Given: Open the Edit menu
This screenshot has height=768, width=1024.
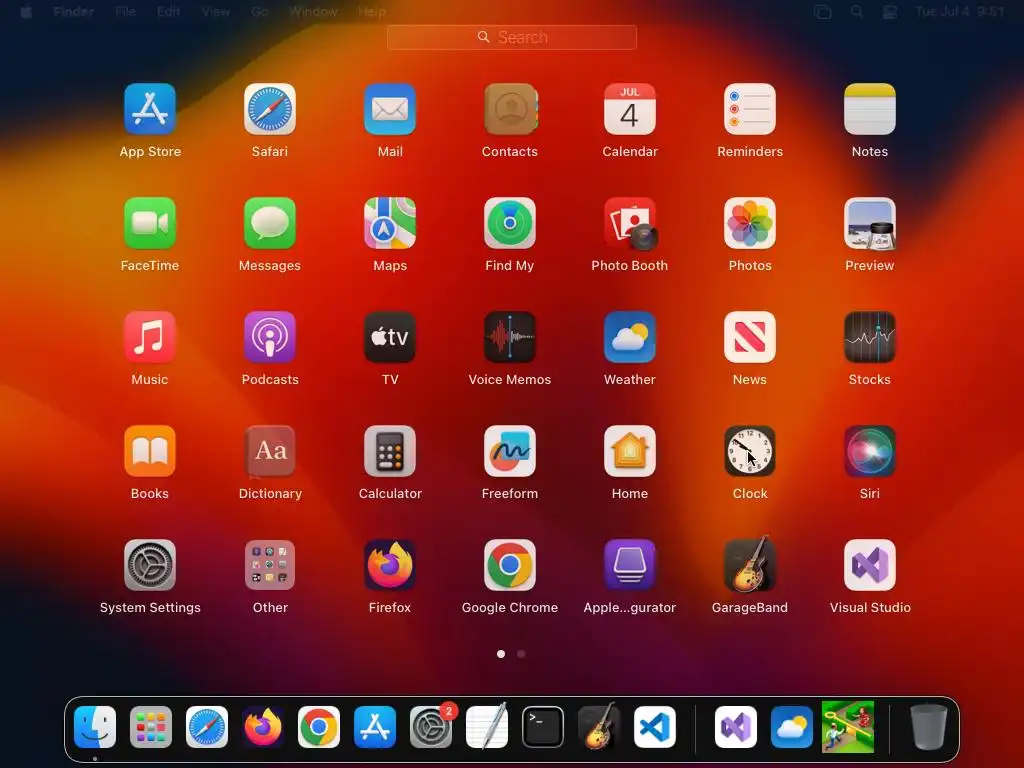Looking at the screenshot, I should click(x=168, y=12).
